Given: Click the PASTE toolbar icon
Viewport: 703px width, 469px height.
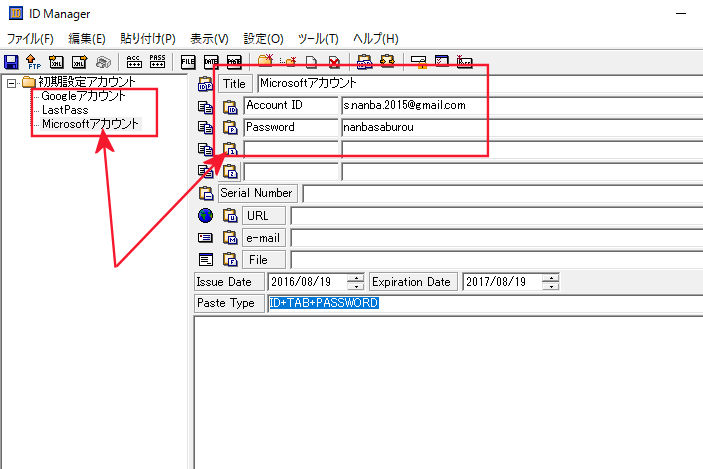Looking at the screenshot, I should click(x=234, y=62).
